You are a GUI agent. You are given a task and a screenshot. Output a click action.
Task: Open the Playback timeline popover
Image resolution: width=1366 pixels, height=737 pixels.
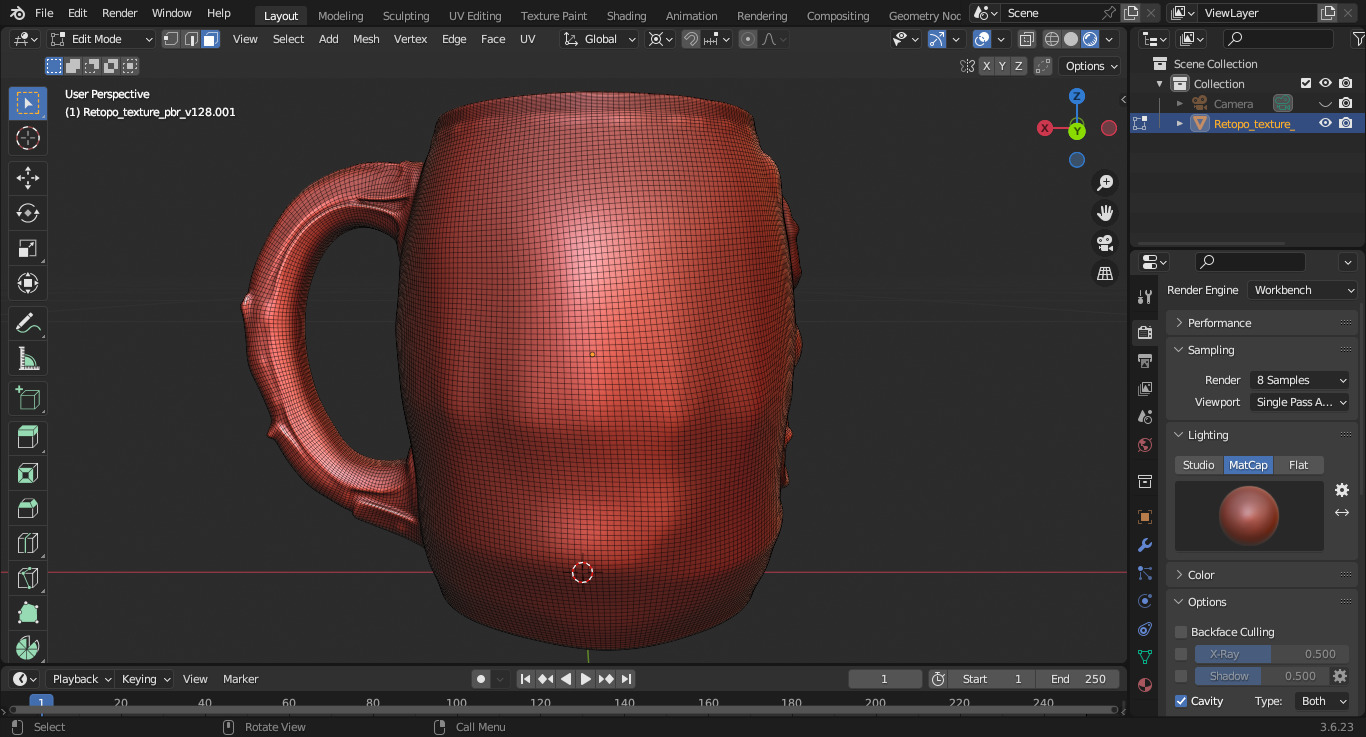click(x=80, y=679)
